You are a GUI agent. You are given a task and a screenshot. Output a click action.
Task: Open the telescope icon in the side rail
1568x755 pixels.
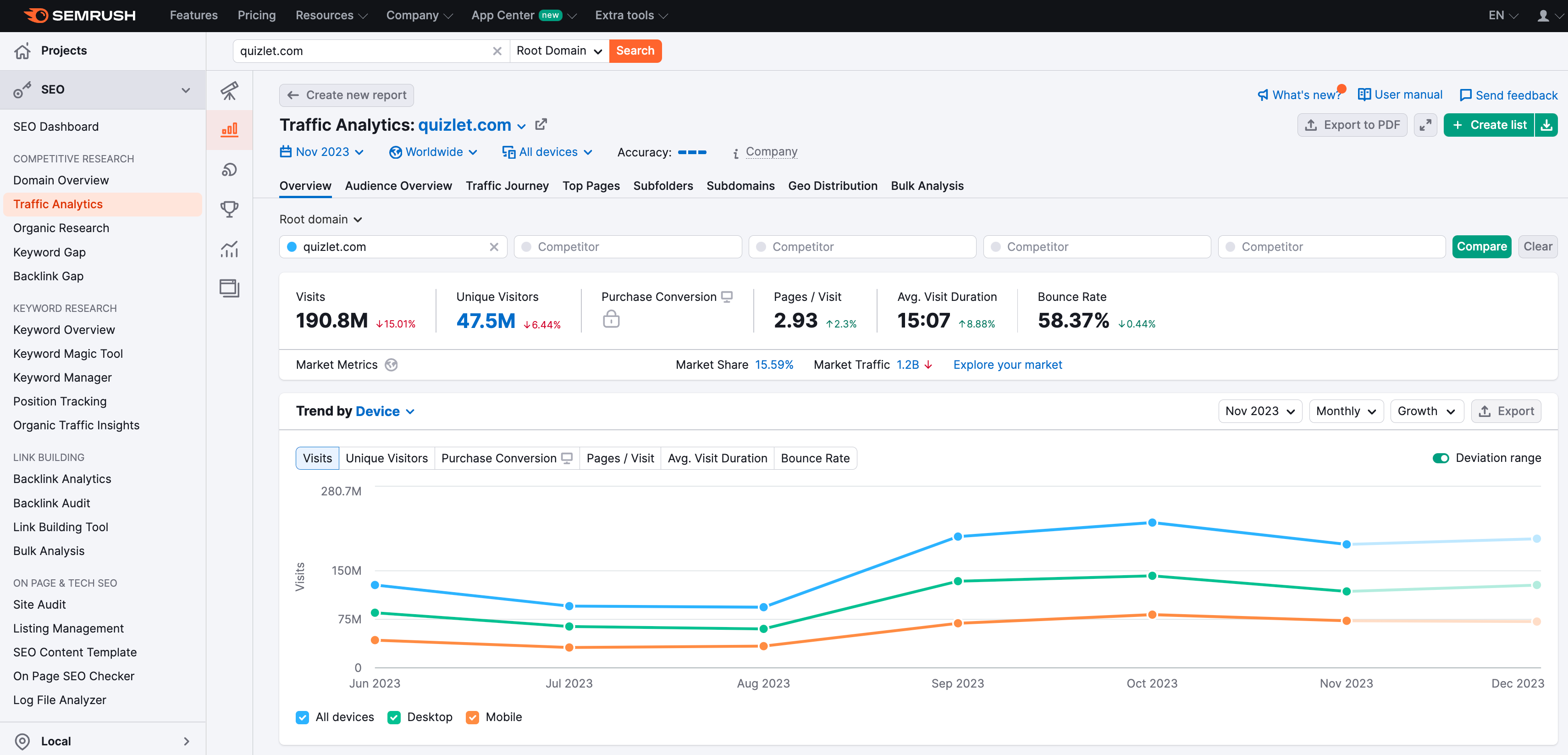tap(230, 91)
